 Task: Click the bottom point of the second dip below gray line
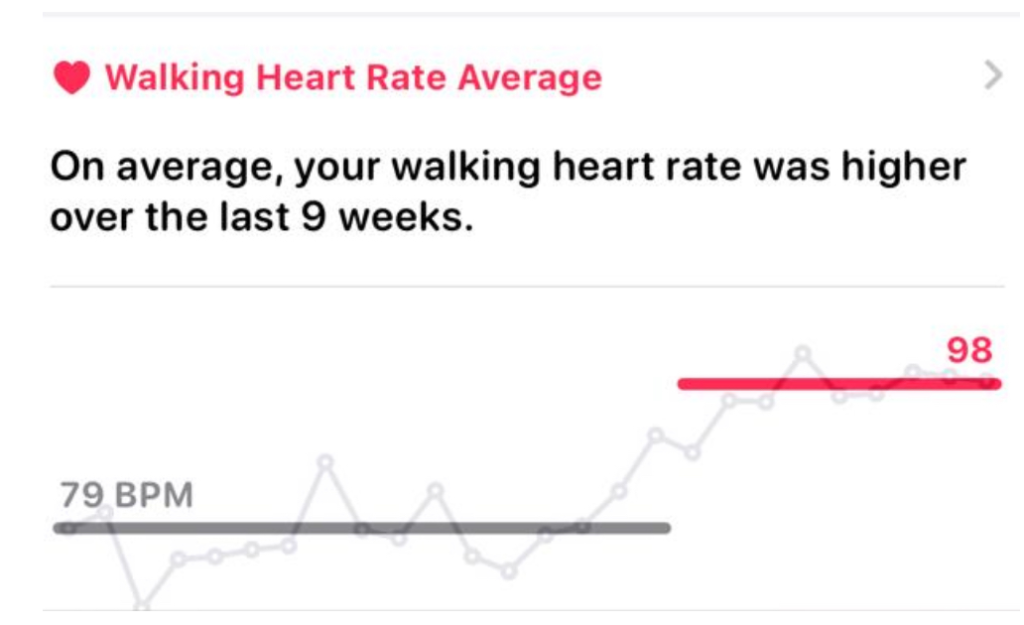point(509,573)
